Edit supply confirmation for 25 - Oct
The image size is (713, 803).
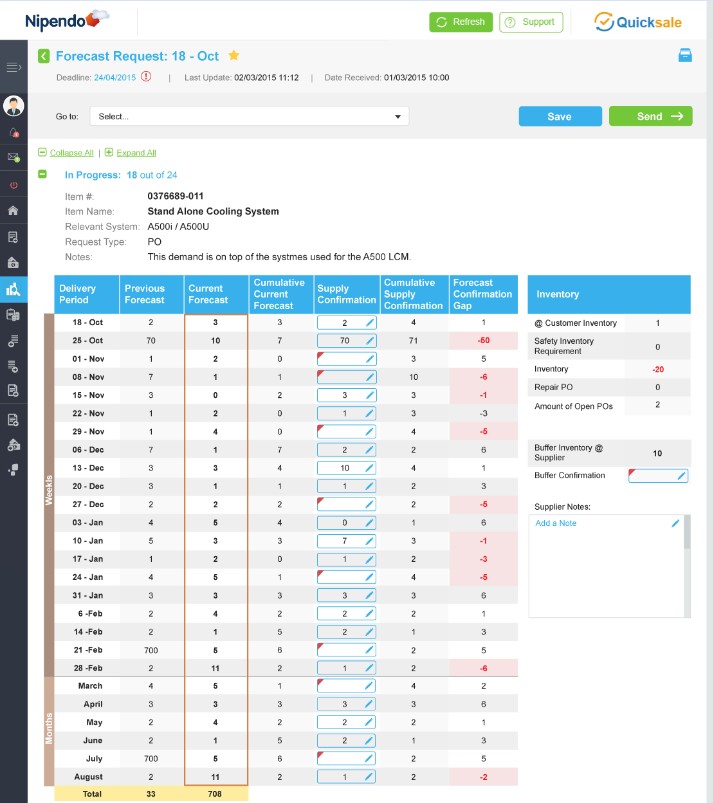pos(370,341)
